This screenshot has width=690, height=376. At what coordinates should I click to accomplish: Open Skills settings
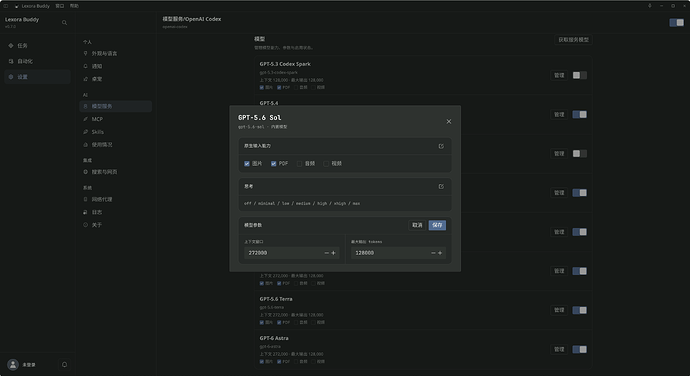point(116,132)
